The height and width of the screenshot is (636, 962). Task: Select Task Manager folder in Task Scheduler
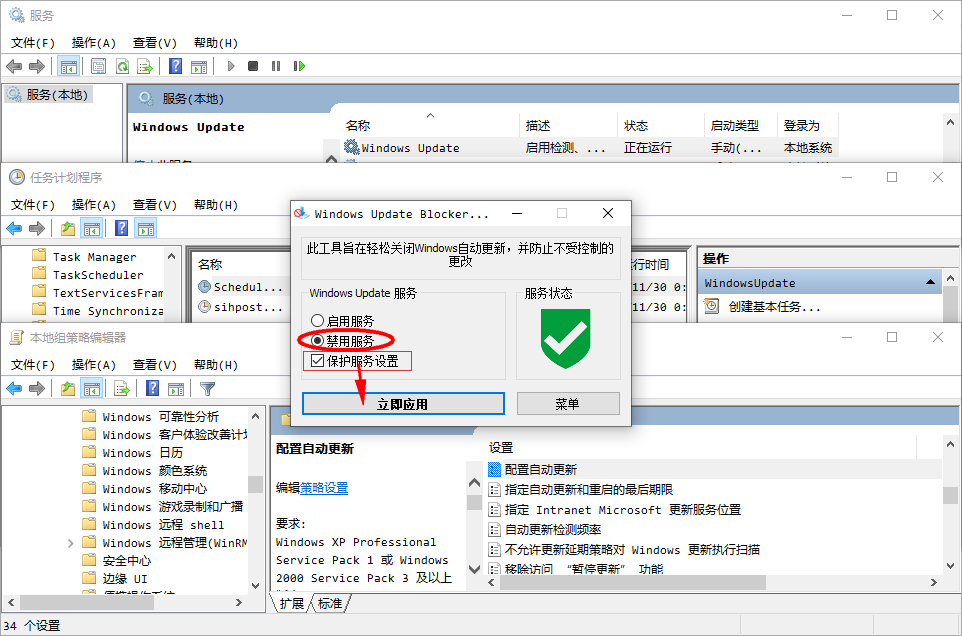pos(94,257)
